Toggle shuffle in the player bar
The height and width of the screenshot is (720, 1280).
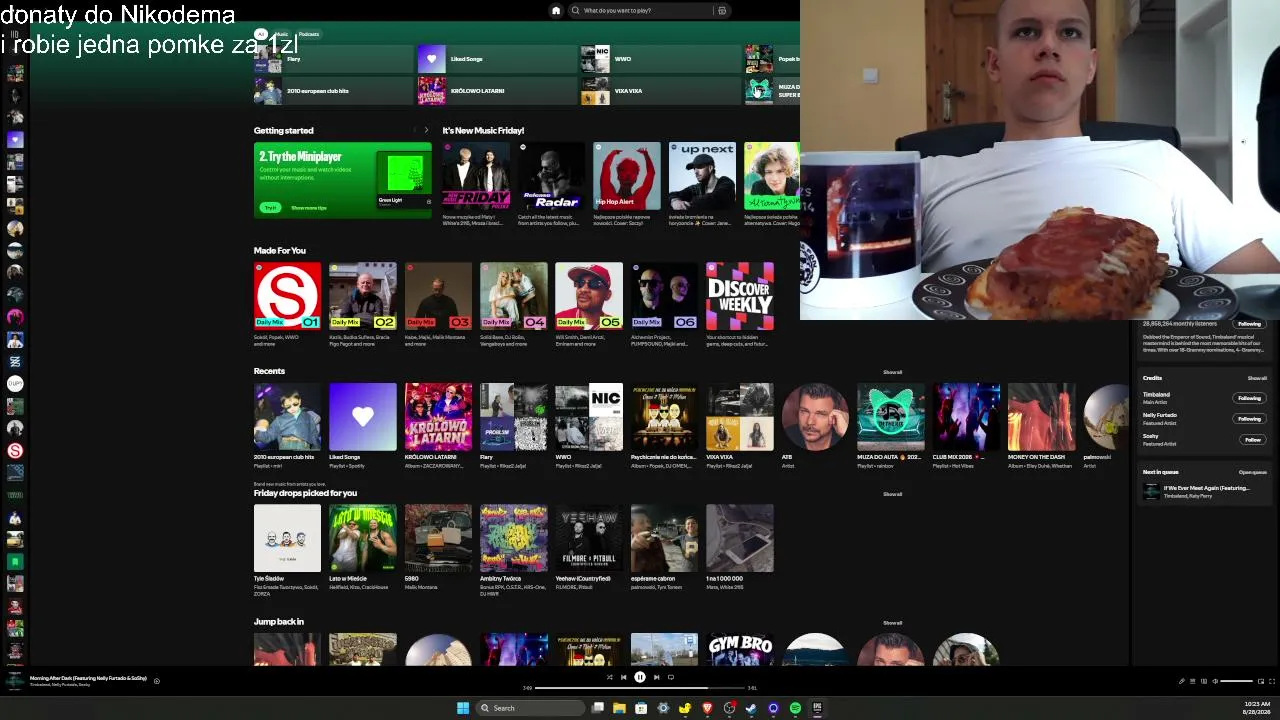609,677
